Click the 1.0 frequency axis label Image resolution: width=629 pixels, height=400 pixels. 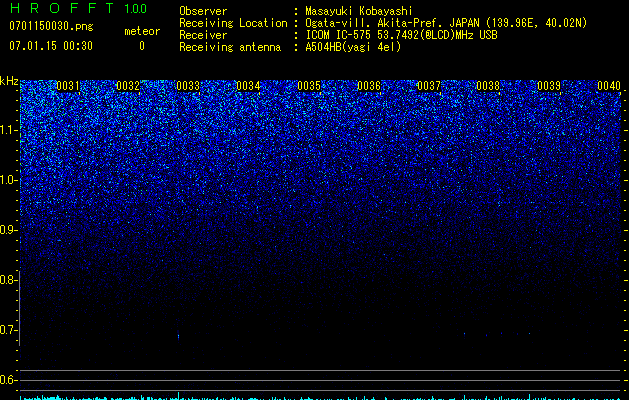click(x=9, y=180)
